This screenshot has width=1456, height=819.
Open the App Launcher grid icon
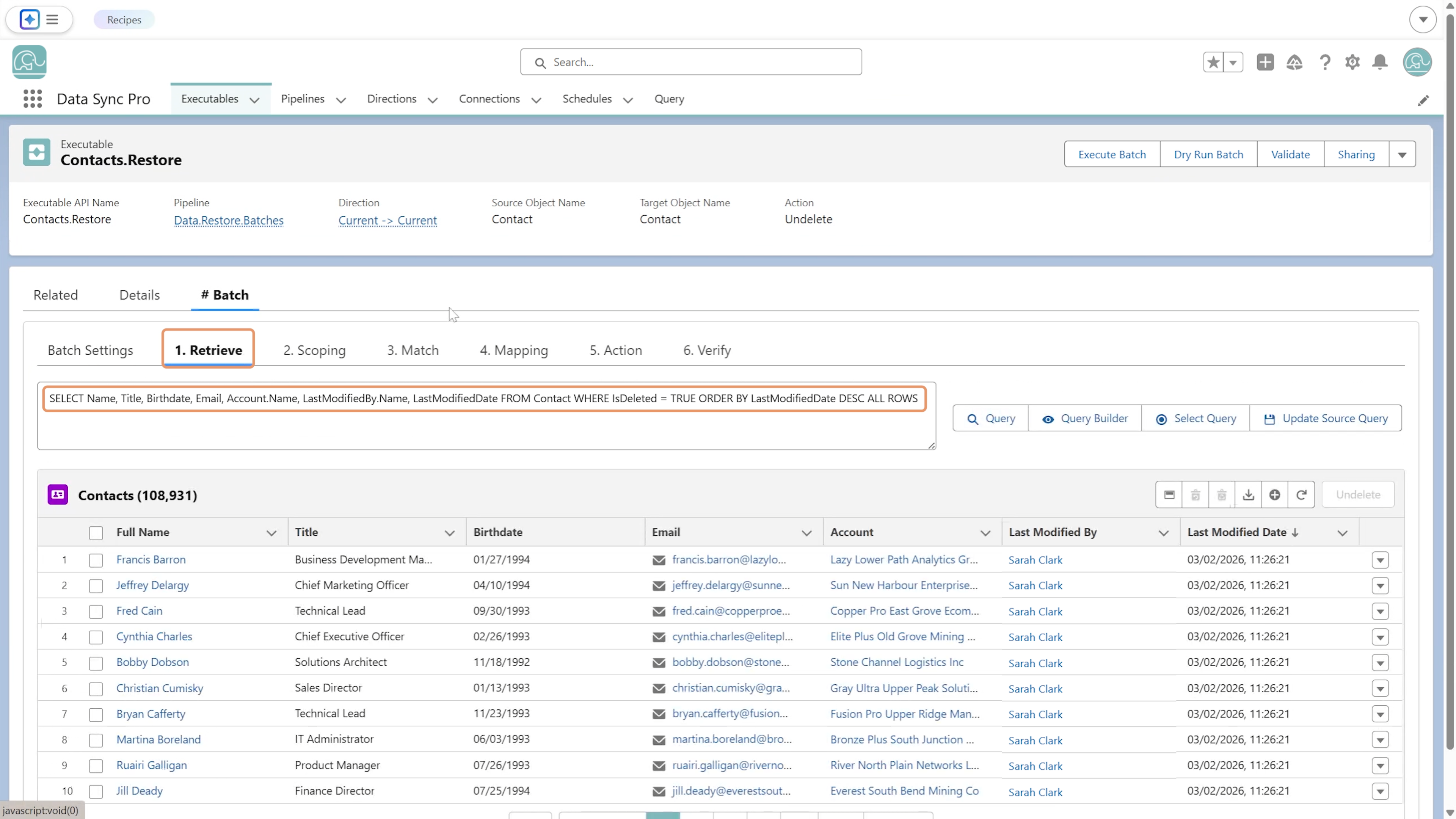click(x=32, y=99)
